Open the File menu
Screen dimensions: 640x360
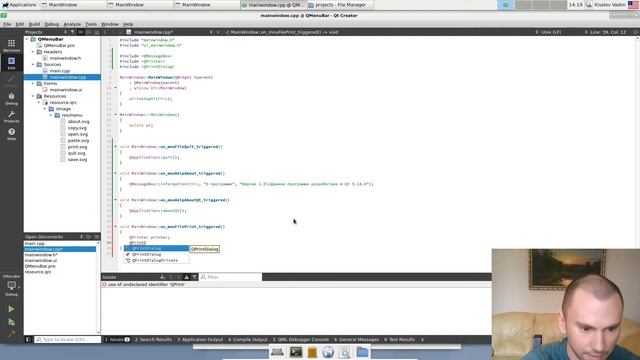point(7,24)
